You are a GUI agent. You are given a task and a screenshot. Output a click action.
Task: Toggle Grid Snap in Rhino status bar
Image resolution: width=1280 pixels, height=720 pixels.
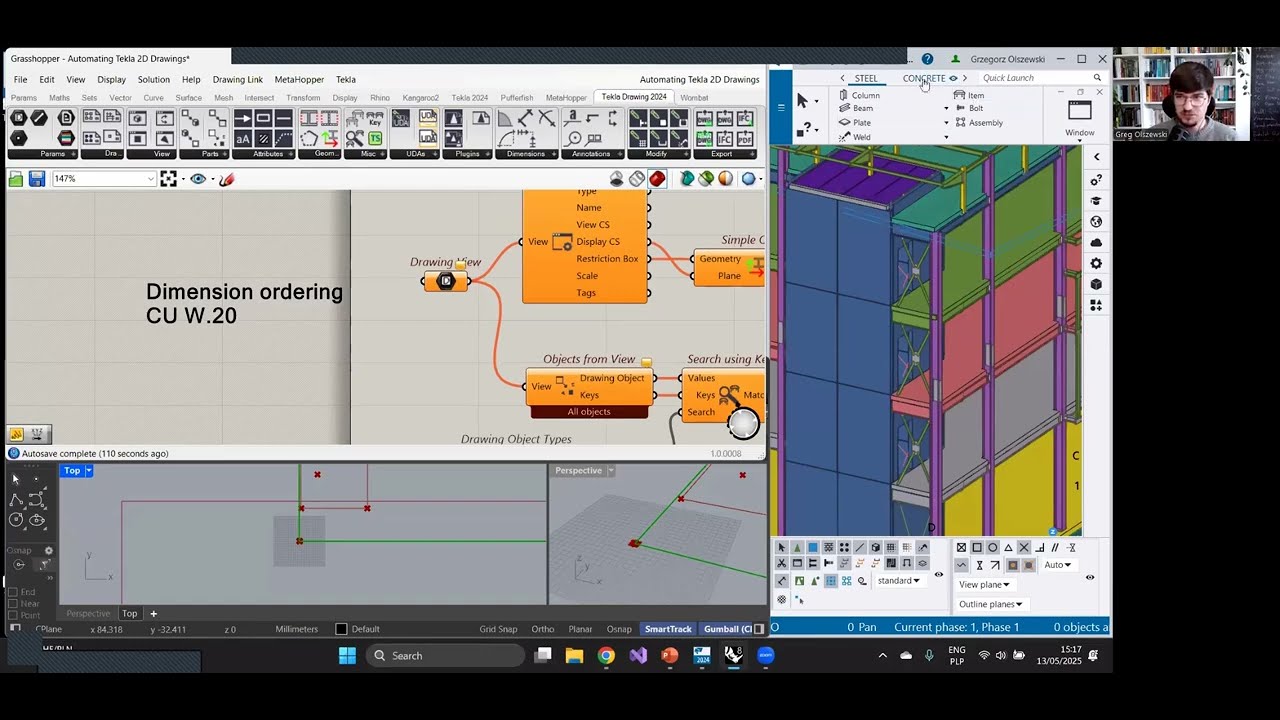[x=498, y=629]
